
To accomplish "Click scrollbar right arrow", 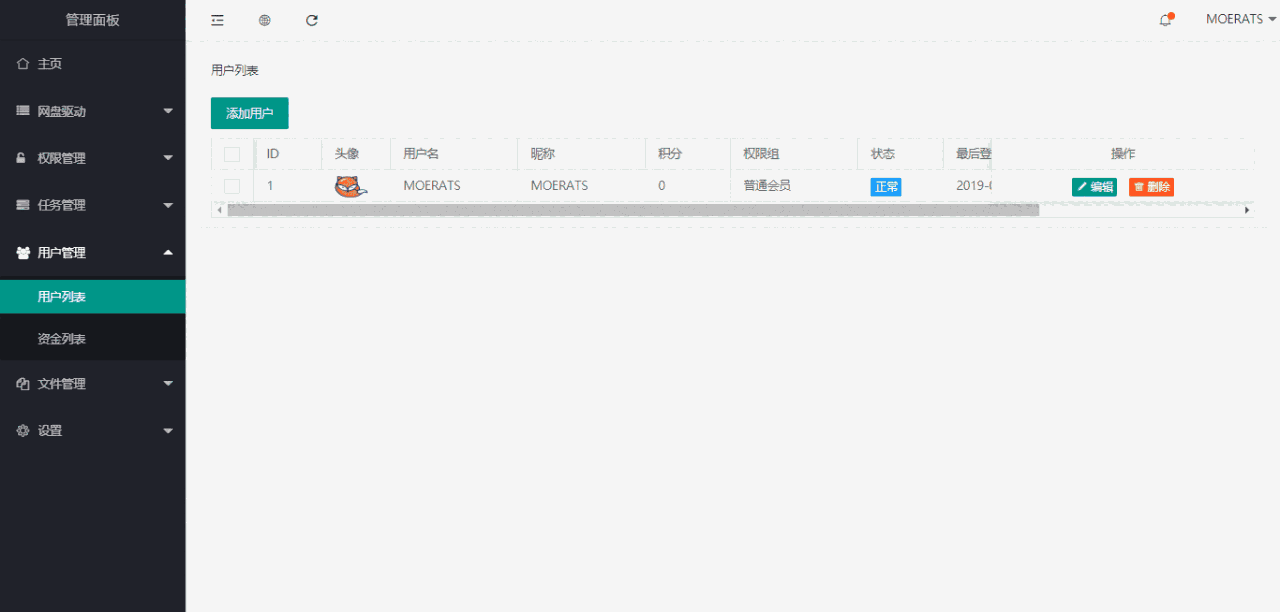I will coord(1247,210).
